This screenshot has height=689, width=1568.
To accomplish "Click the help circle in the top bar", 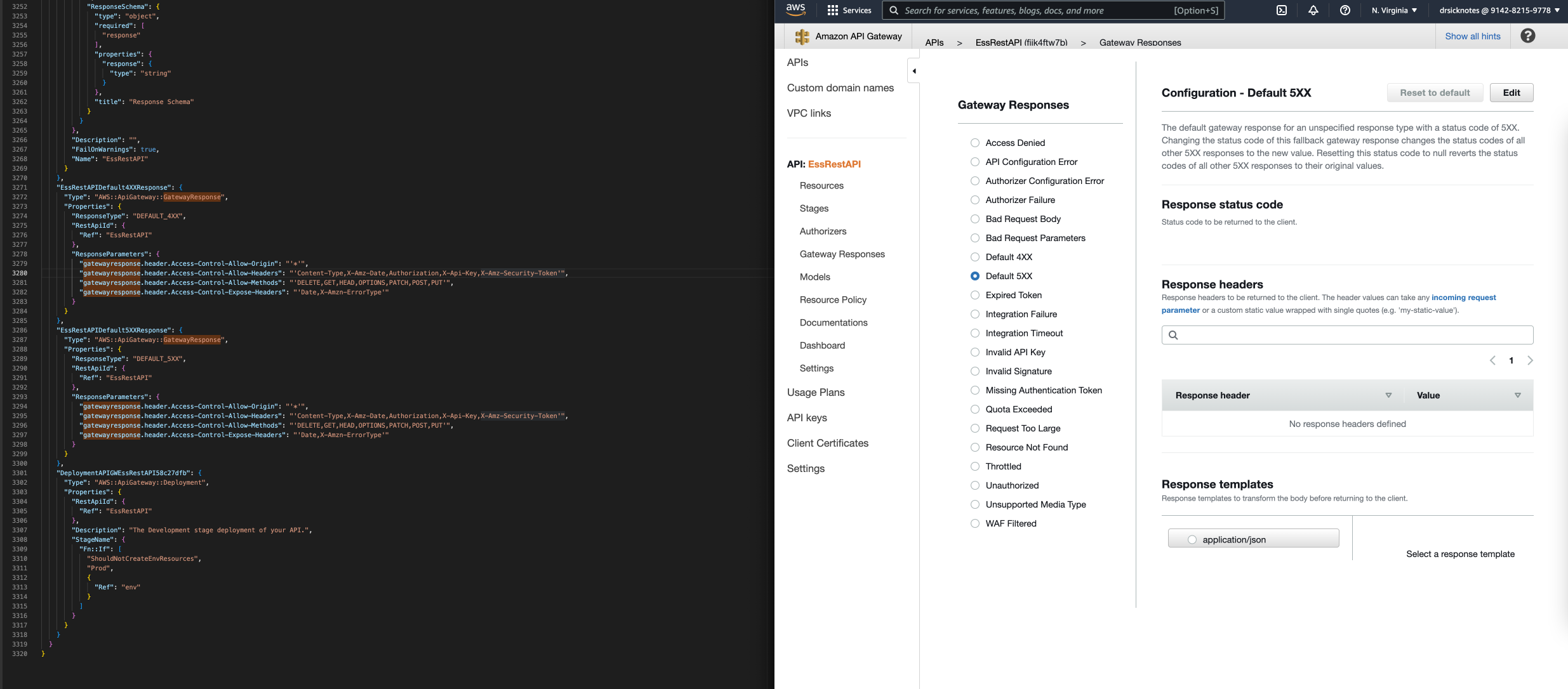I will point(1345,10).
